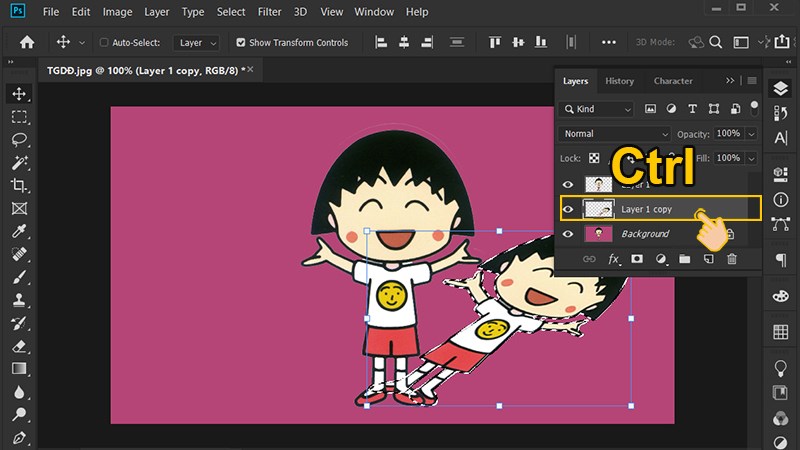Click the Align top edges icon
Viewport: 800px width, 450px height.
point(495,42)
